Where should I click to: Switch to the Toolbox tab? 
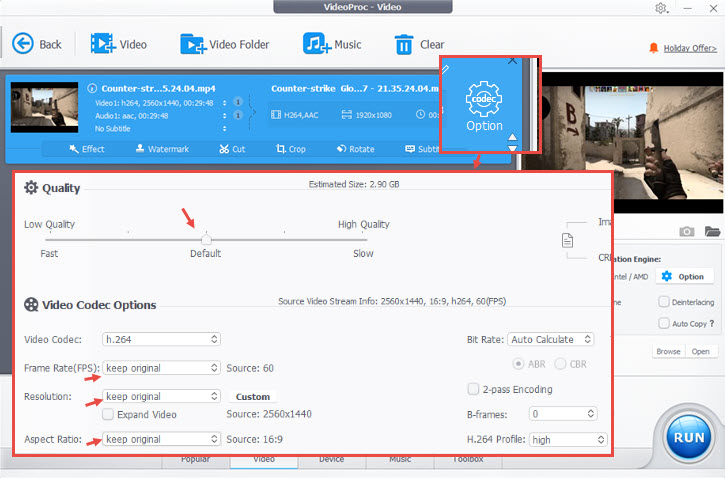(x=468, y=461)
